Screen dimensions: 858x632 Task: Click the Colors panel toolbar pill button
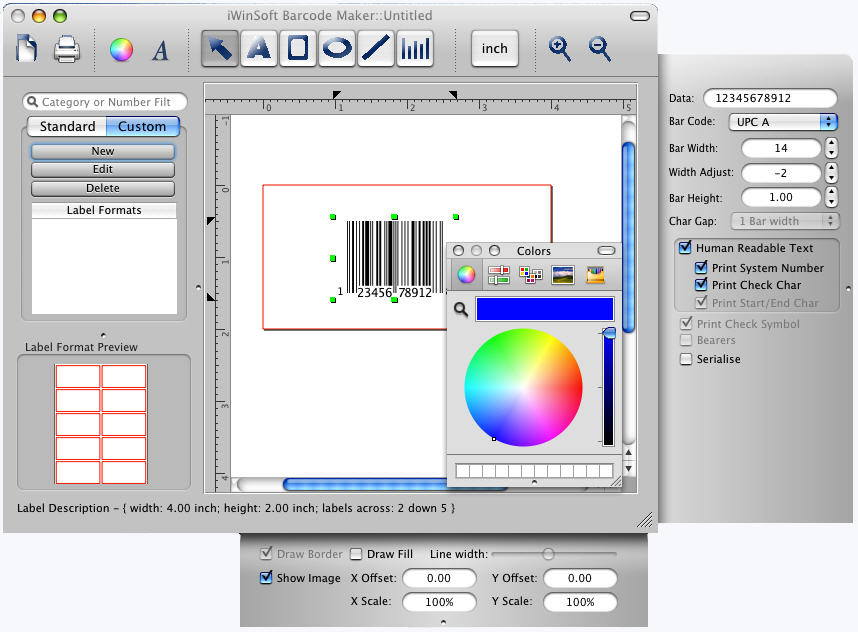pyautogui.click(x=606, y=251)
